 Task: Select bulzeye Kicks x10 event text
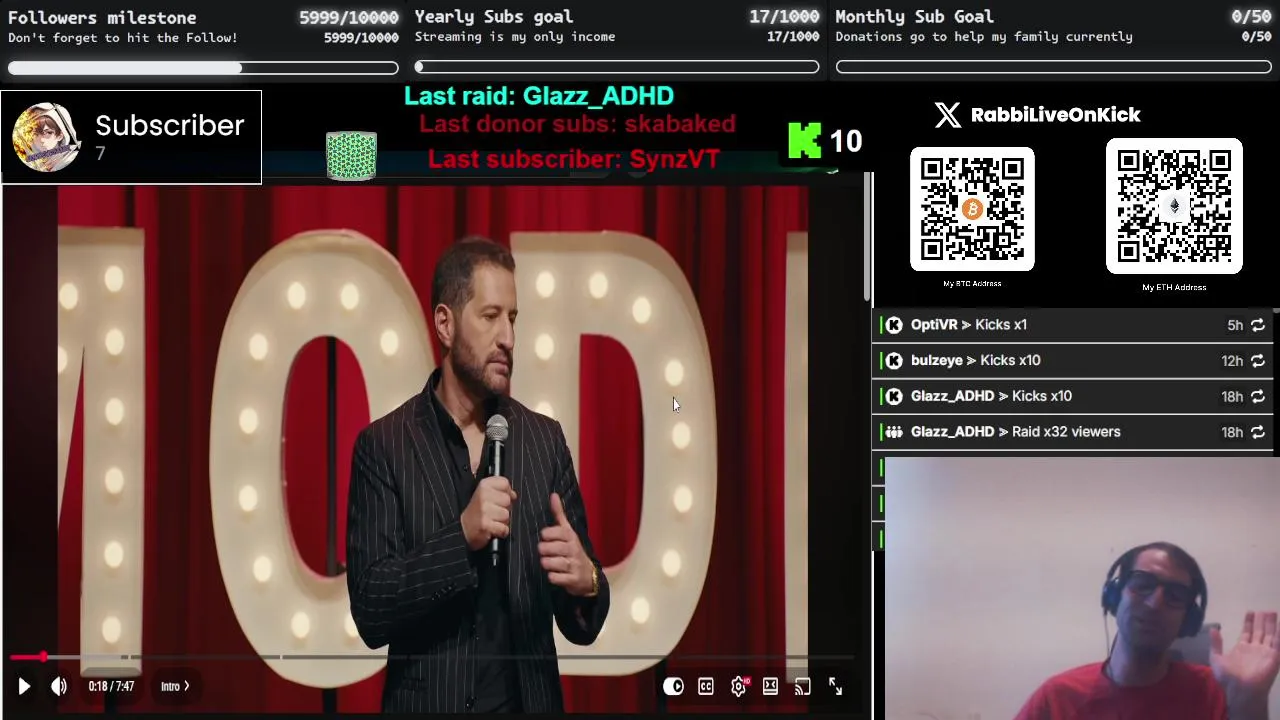pos(975,361)
